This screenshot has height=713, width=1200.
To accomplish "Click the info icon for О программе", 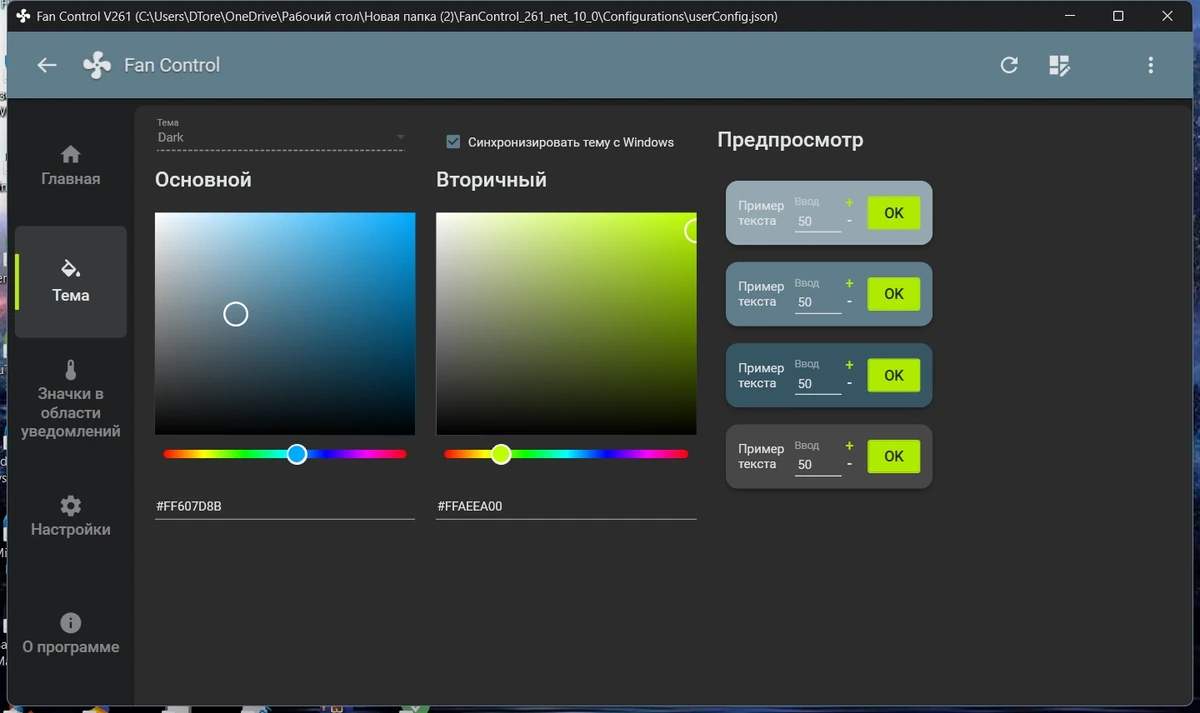I will (70, 623).
